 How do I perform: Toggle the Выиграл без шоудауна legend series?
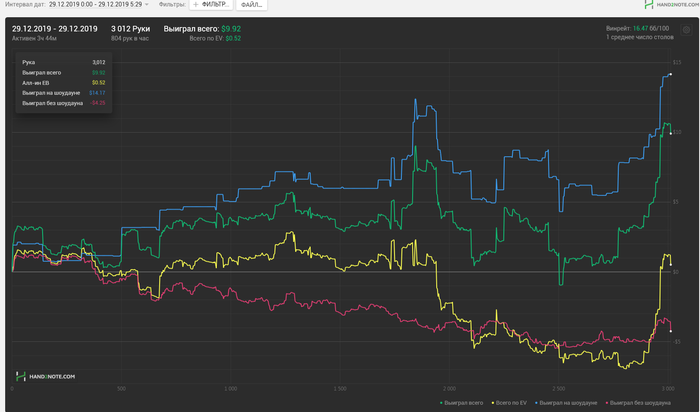[x=638, y=403]
